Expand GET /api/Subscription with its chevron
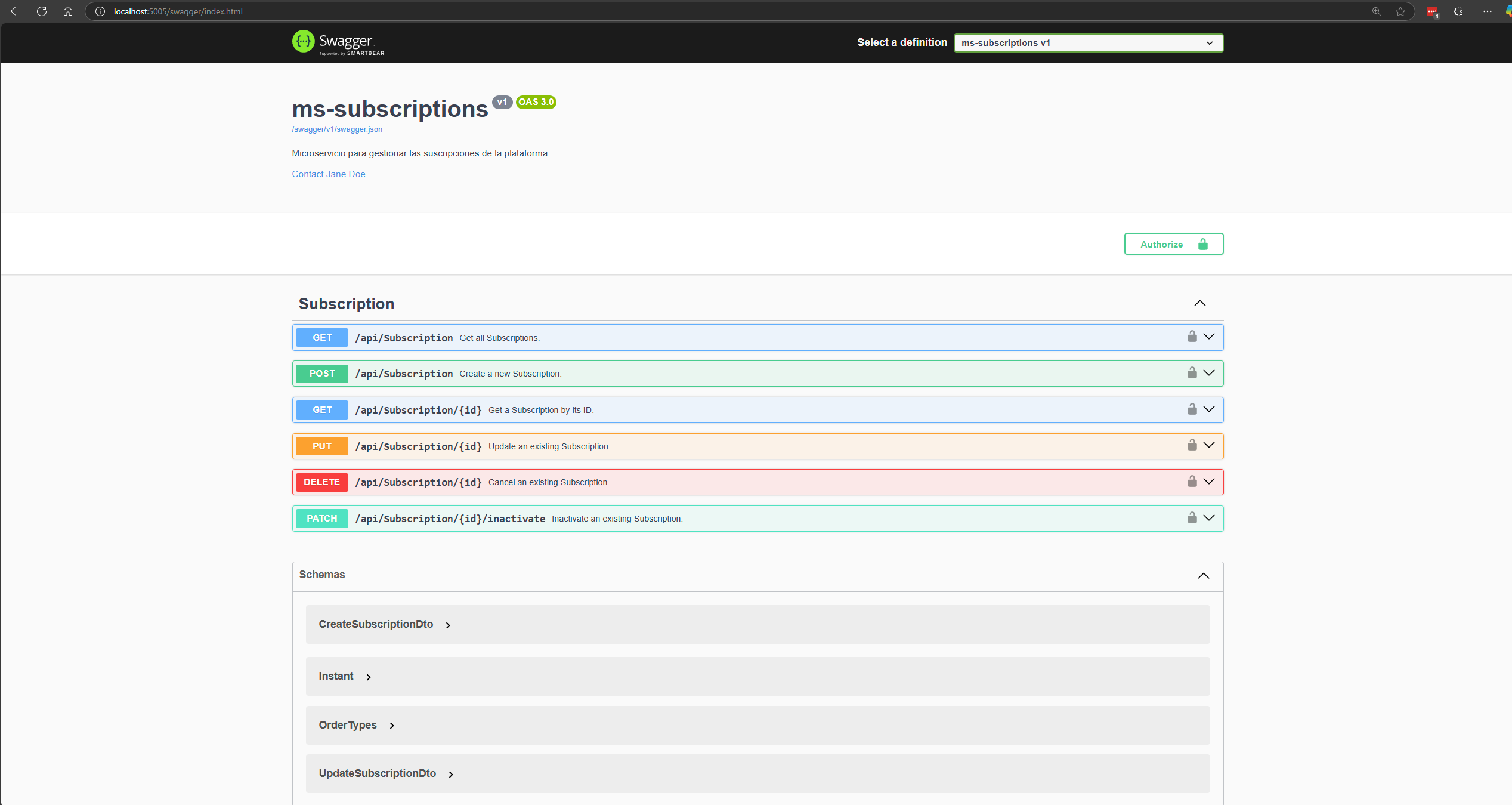1512x805 pixels. pos(1209,337)
